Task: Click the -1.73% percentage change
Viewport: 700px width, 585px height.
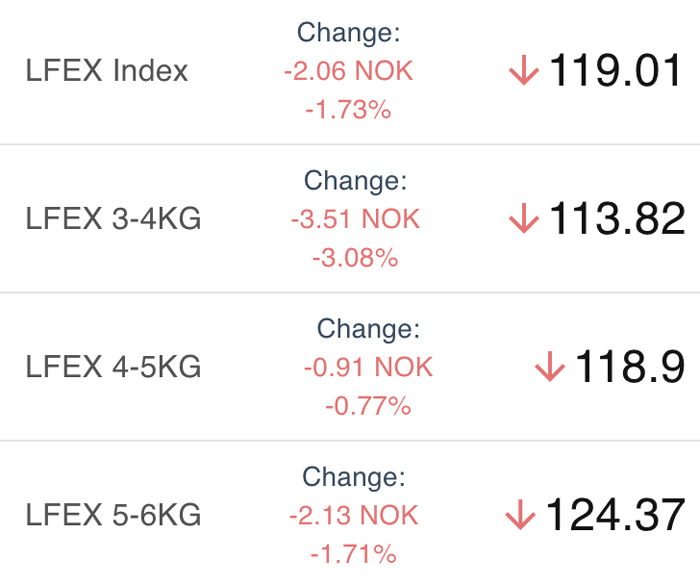Action: 348,110
